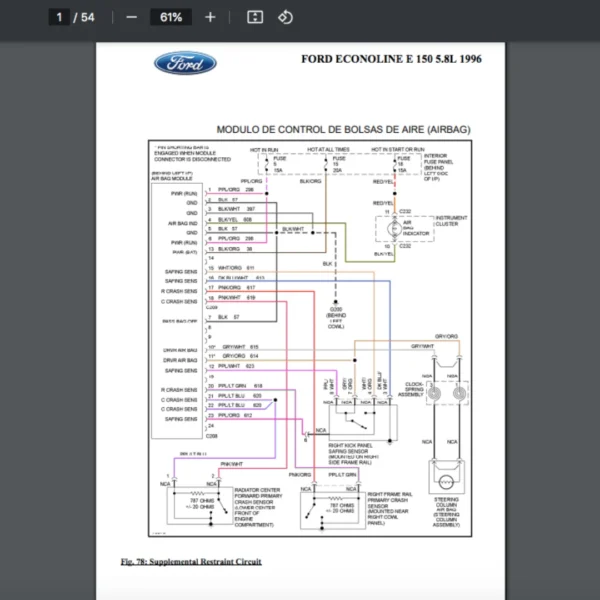
Task: Toggle the fit to page icon
Action: click(254, 17)
